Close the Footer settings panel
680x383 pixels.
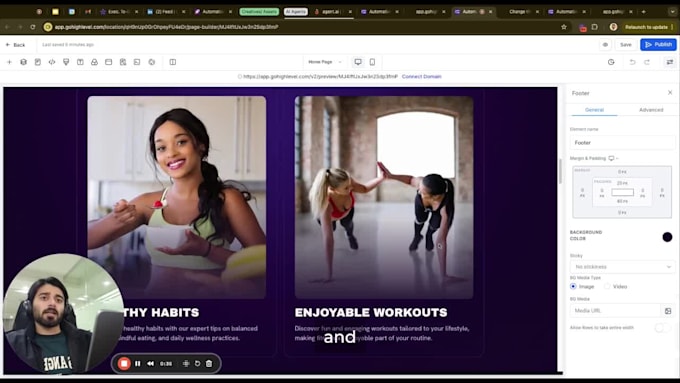(x=670, y=92)
